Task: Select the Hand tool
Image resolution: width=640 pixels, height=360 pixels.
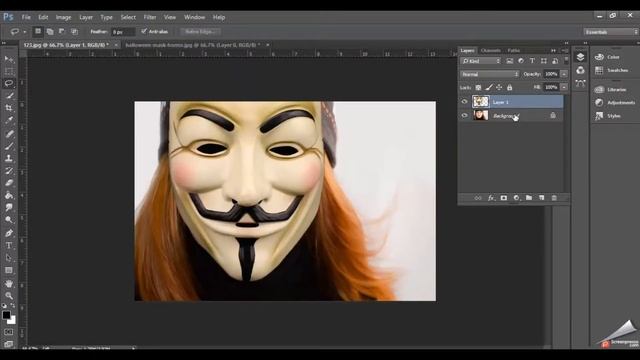Action: (x=9, y=283)
